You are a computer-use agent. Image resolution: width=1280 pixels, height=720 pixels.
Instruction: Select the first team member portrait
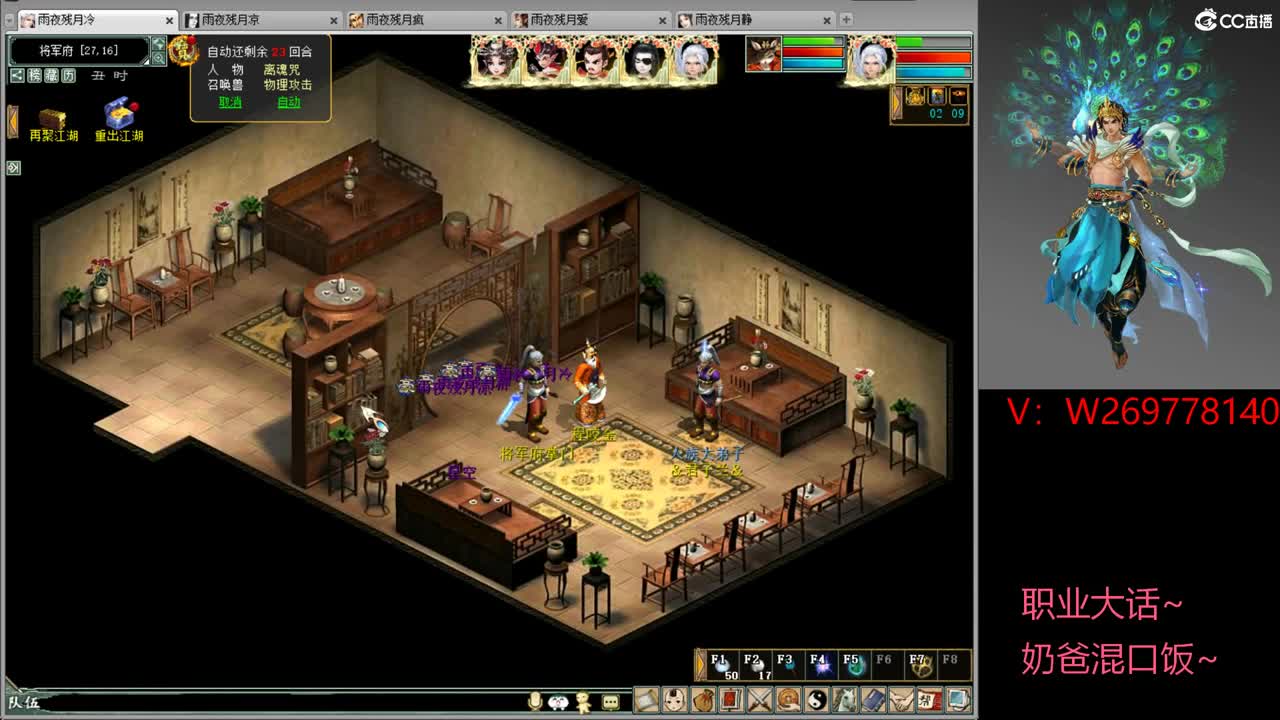(495, 60)
